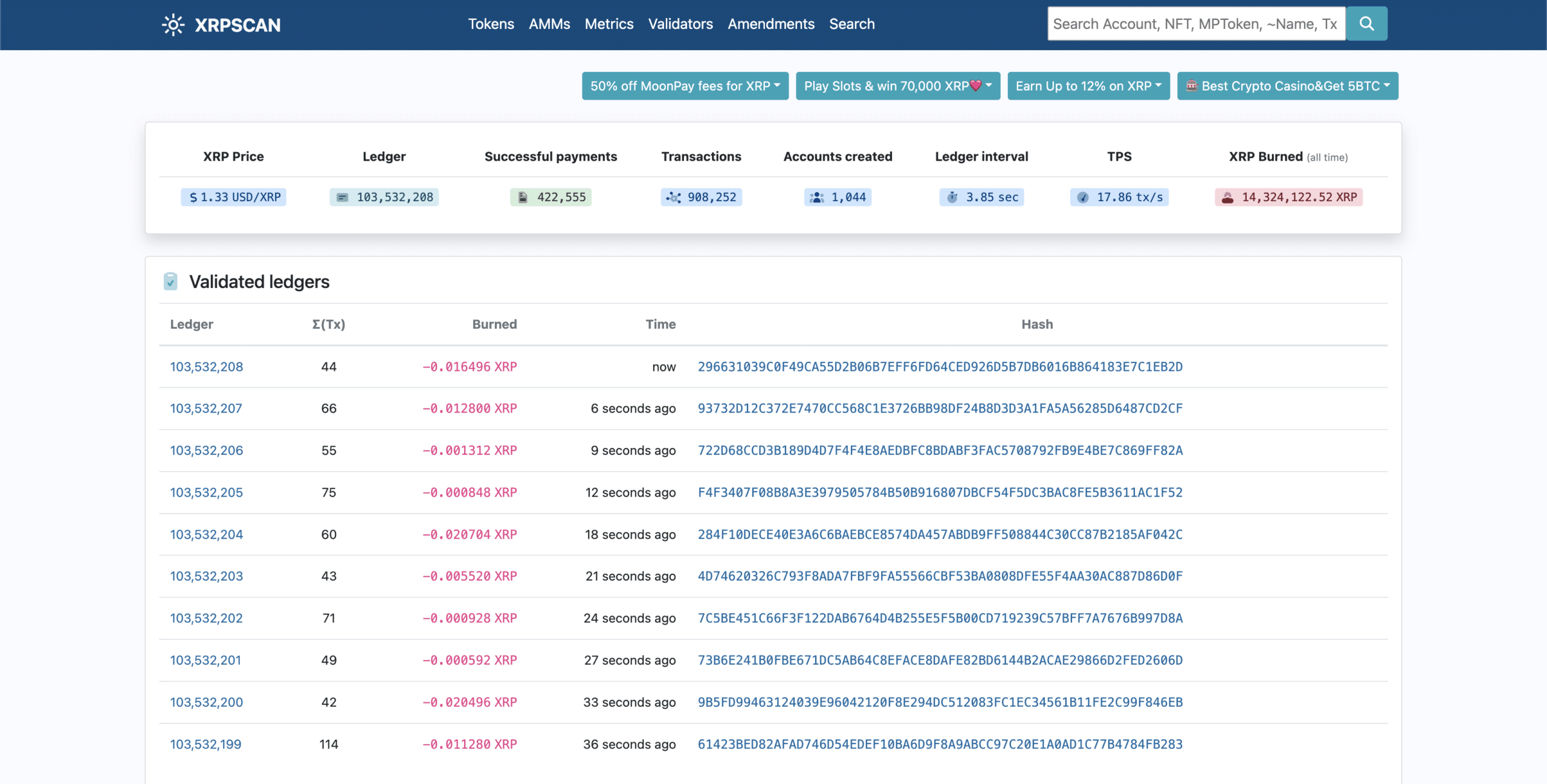
Task: Select Validators in the navigation bar
Action: pyautogui.click(x=680, y=24)
